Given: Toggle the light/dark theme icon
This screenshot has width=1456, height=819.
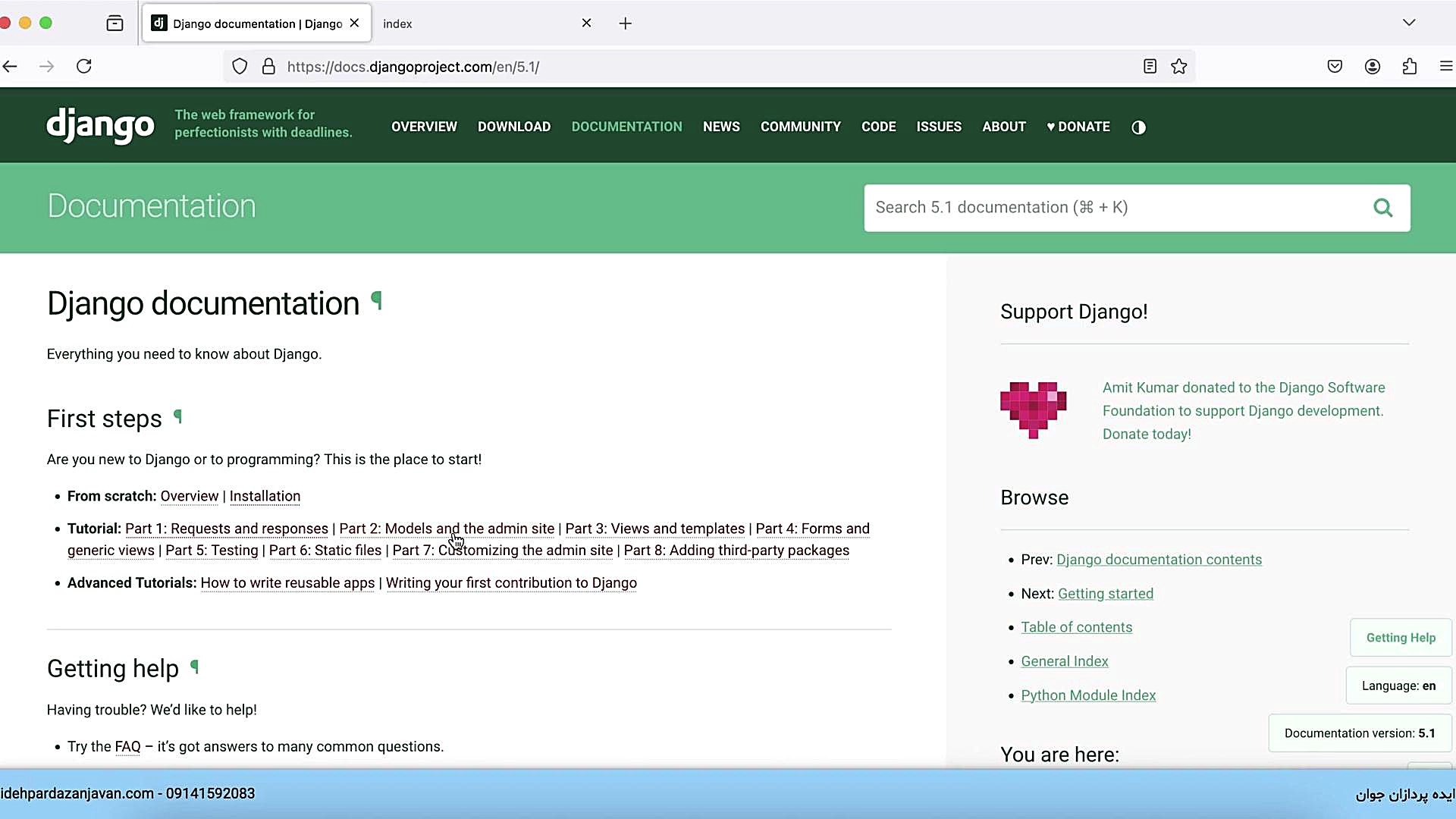Looking at the screenshot, I should (1138, 127).
